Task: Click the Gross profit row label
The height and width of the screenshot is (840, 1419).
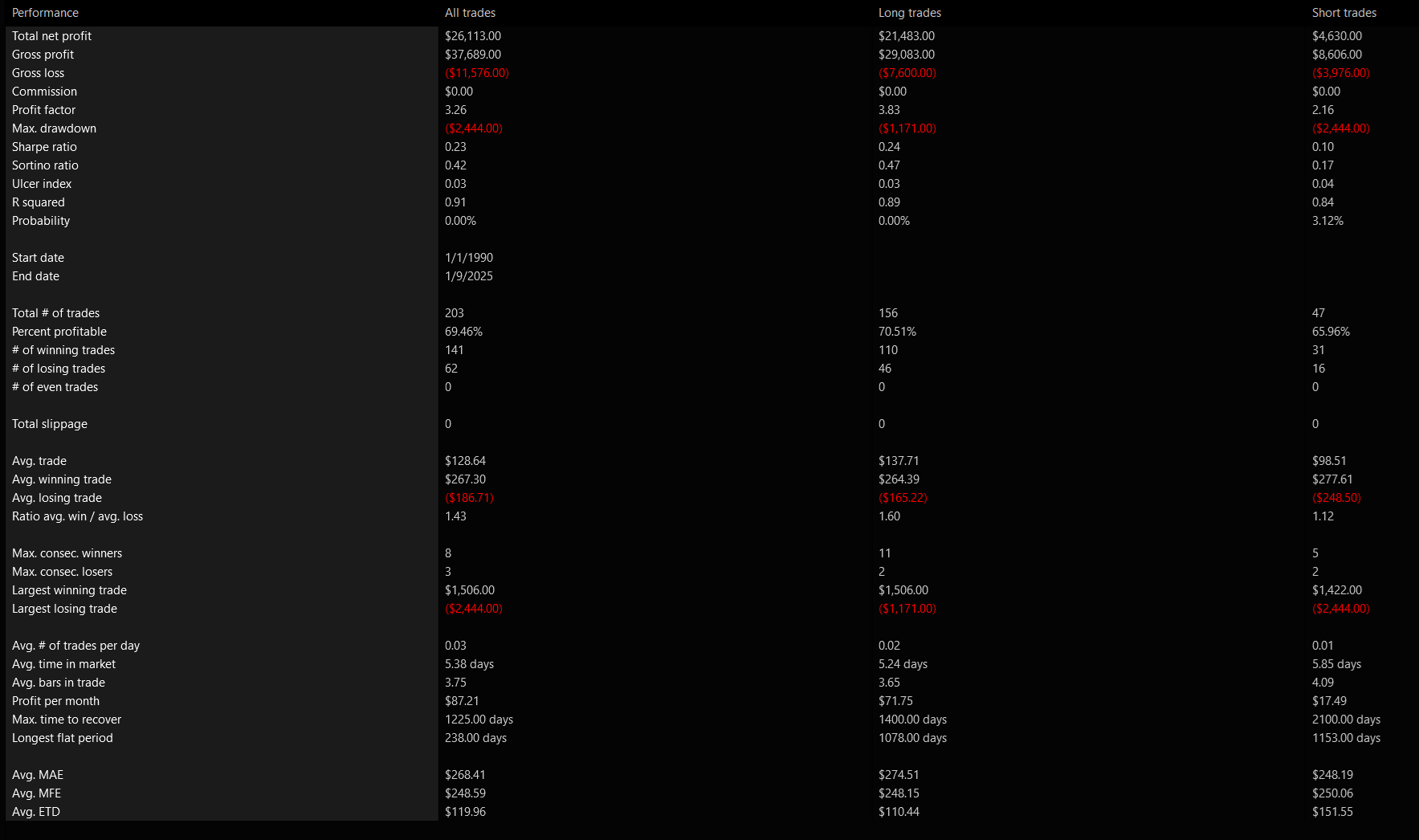Action: click(x=43, y=55)
